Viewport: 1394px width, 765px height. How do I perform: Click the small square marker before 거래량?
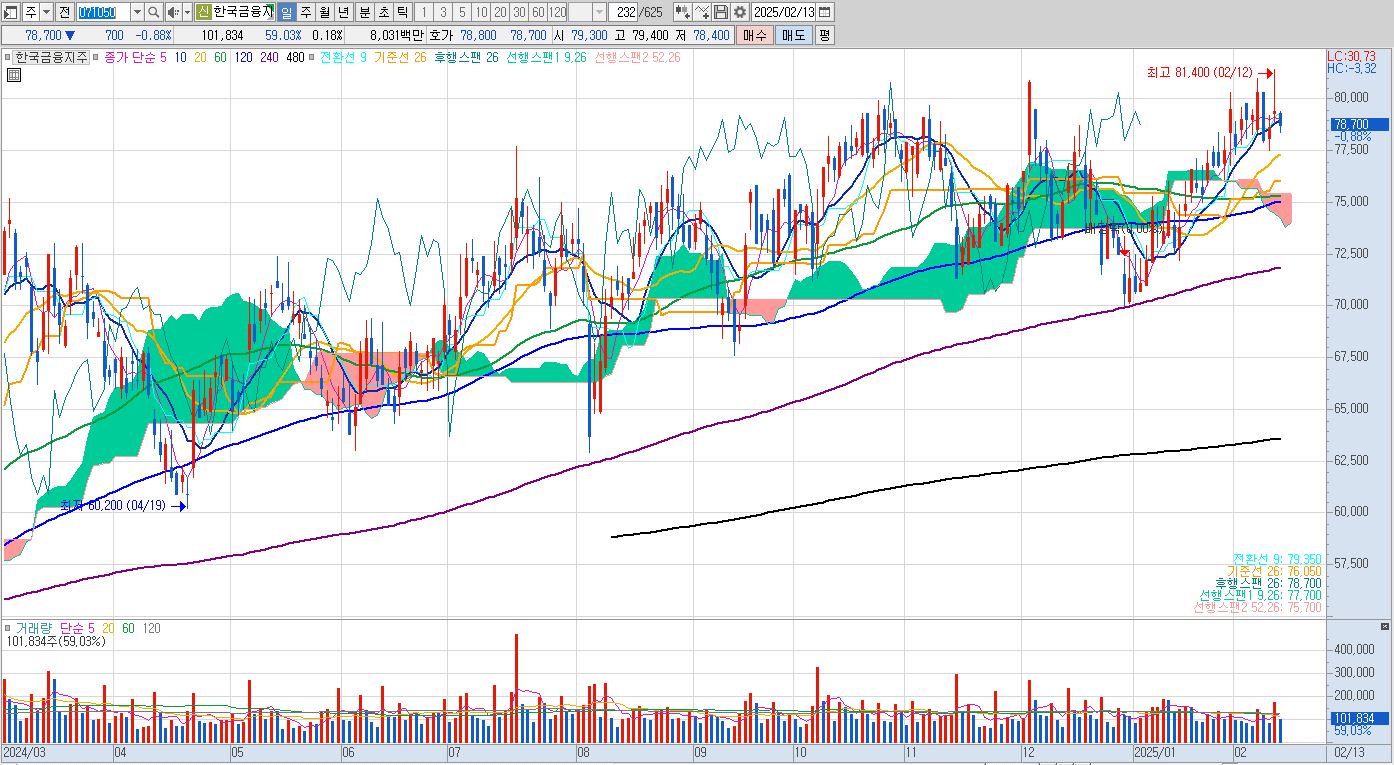(8, 628)
